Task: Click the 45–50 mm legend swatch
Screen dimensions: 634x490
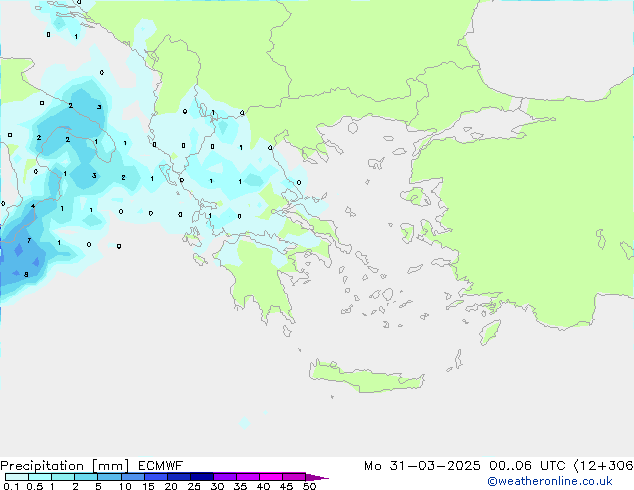Action: (x=294, y=477)
